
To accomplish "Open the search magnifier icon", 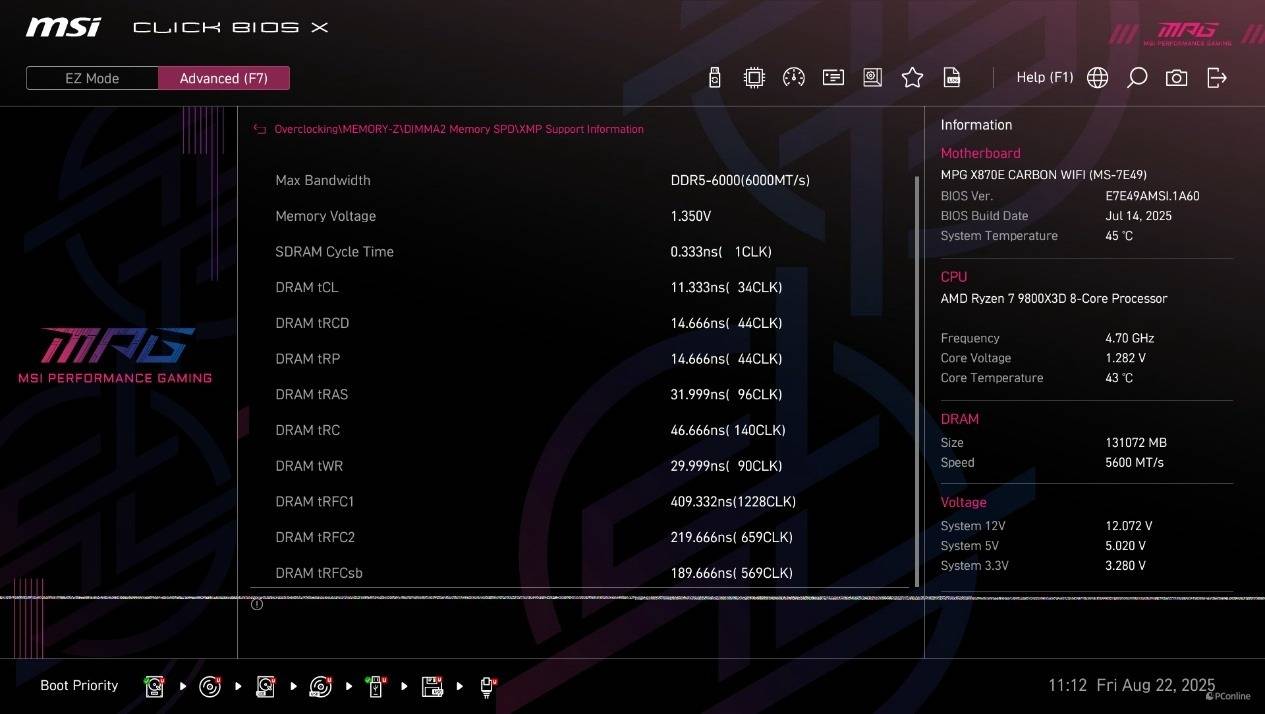I will click(1137, 77).
